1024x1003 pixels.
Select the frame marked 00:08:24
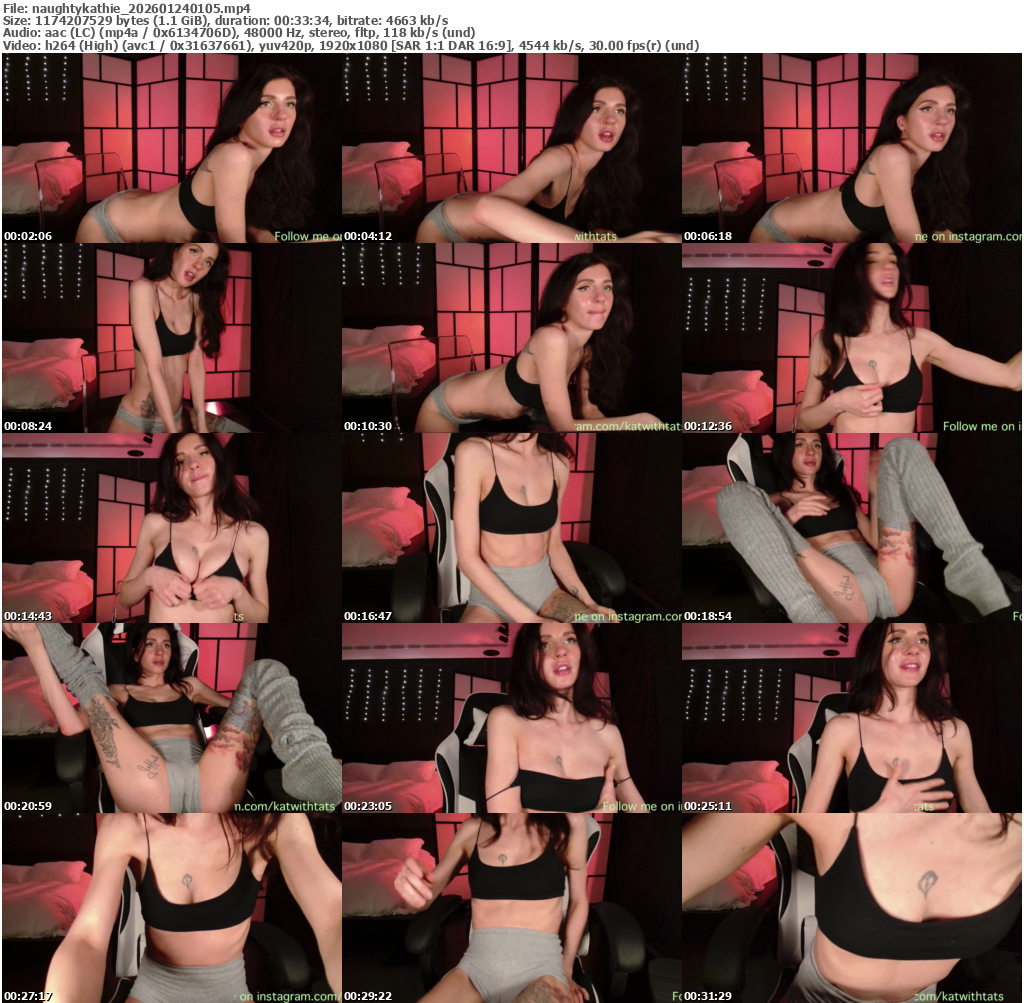[171, 338]
